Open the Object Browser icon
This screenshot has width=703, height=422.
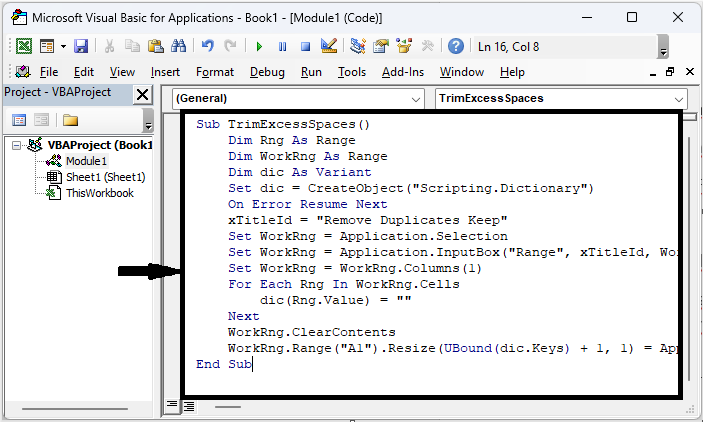(405, 46)
